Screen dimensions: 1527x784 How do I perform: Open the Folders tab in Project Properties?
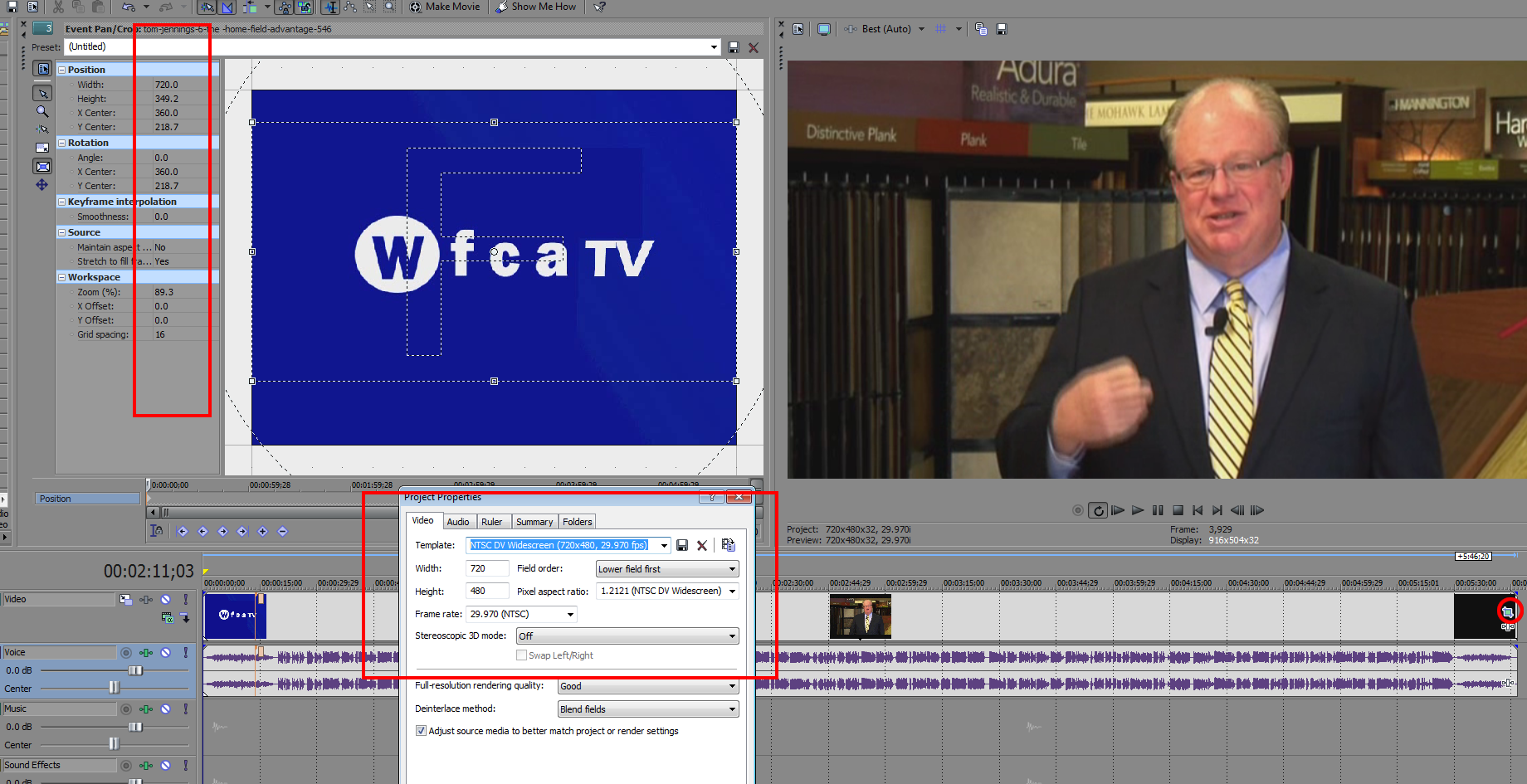point(577,522)
